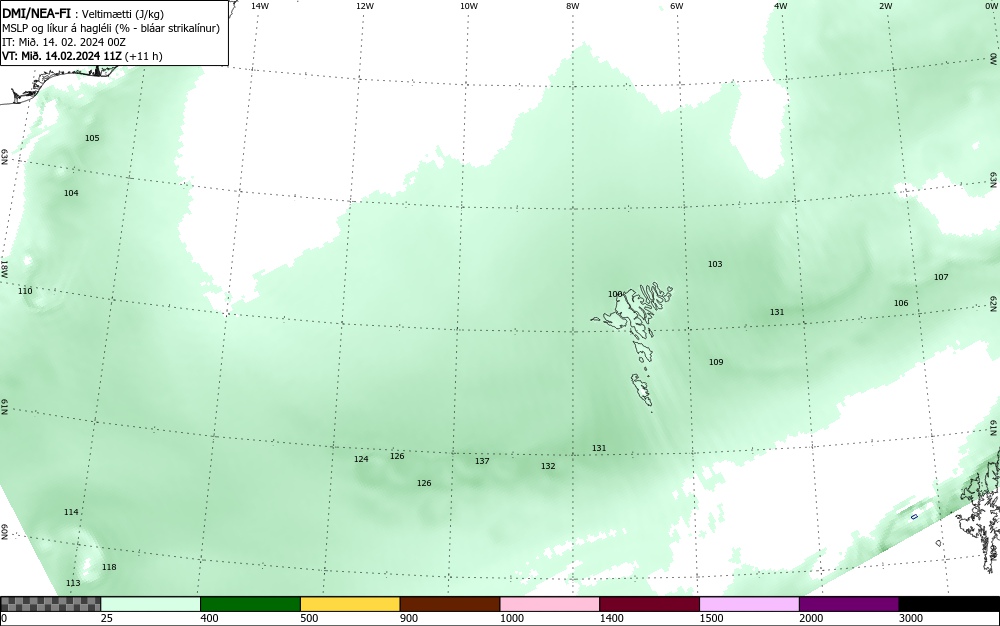The width and height of the screenshot is (1000, 626).
Task: Click the 10W longitude label
Action: pyautogui.click(x=469, y=6)
